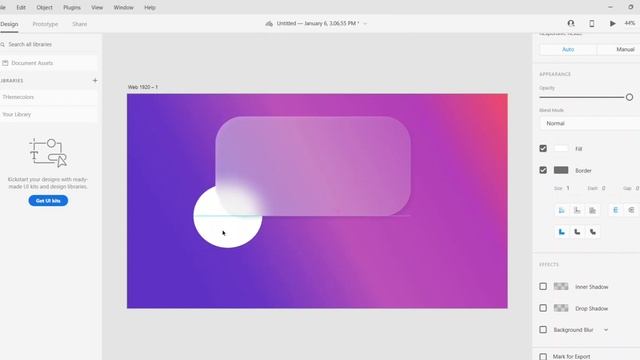Open the Plugins menu
The image size is (640, 360).
tap(72, 7)
